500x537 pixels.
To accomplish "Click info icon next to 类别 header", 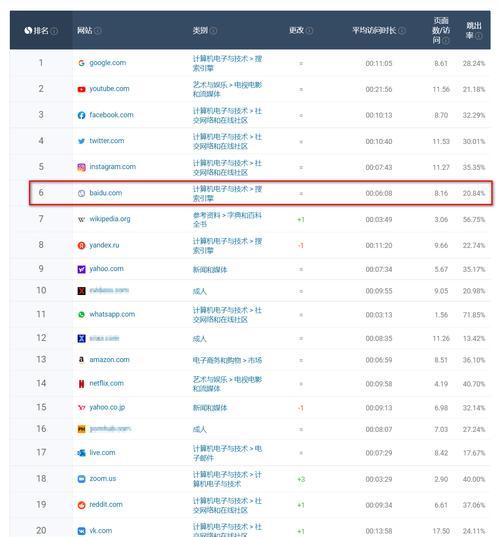I will coord(213,31).
